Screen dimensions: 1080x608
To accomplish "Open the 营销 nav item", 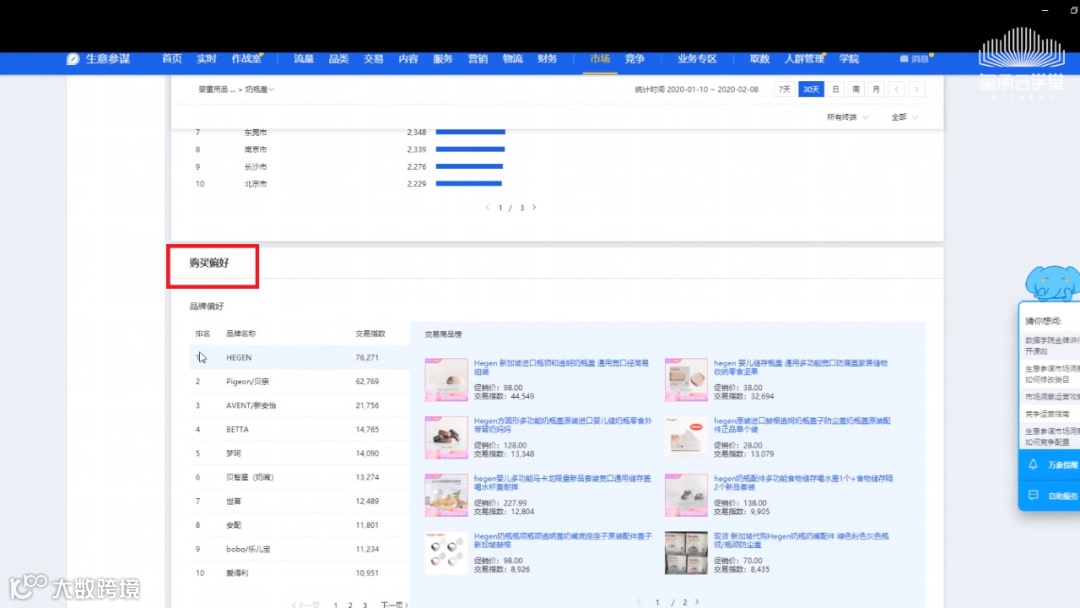I will coord(478,59).
